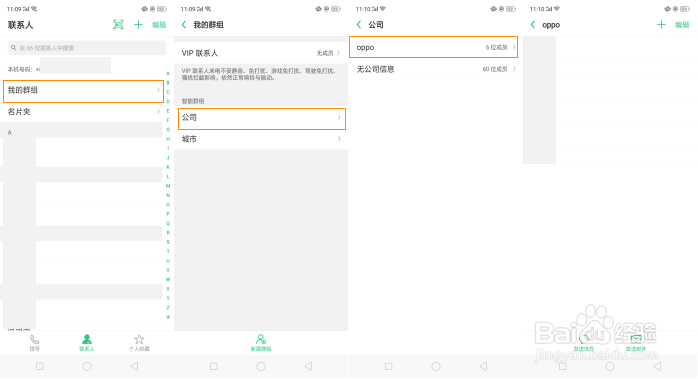The width and height of the screenshot is (698, 379).
Task: Click the contact search field
Action: point(87,48)
